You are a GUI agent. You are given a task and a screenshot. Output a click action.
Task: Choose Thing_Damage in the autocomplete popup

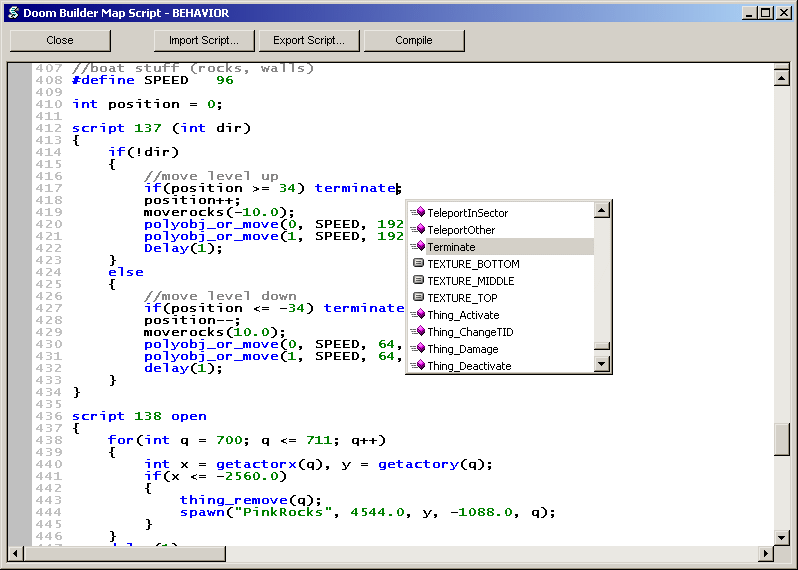click(x=462, y=349)
